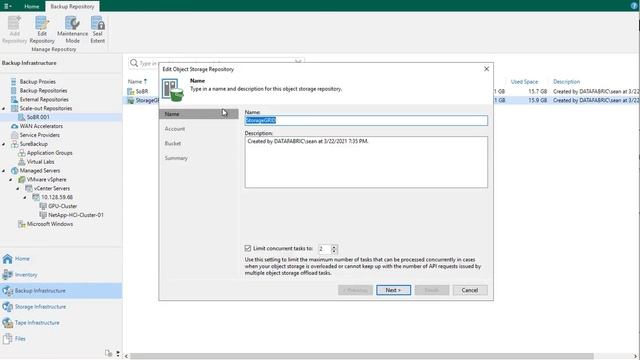Select the GPU-Cluster tree item

[62, 207]
